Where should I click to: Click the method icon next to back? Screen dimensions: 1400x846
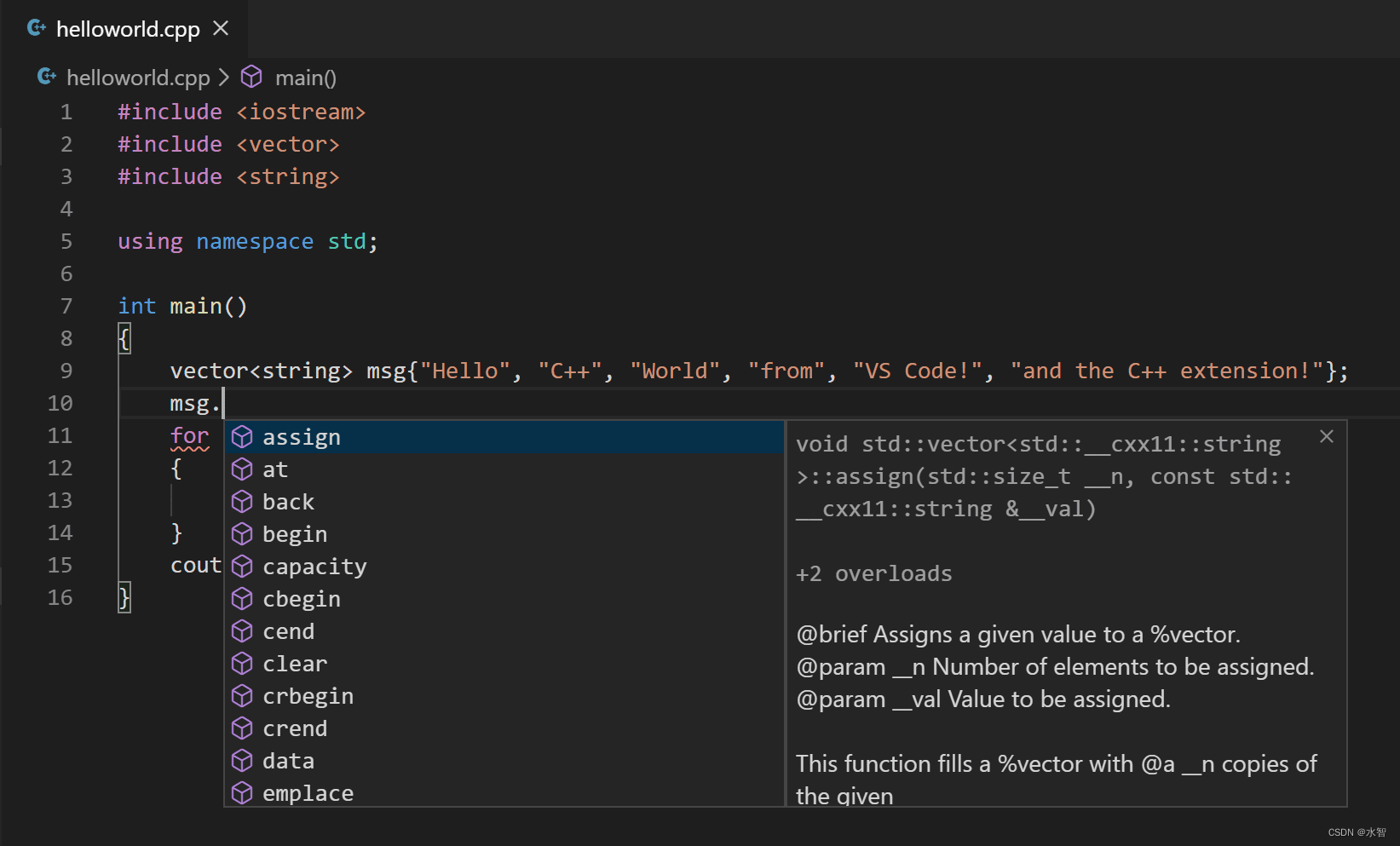(242, 502)
